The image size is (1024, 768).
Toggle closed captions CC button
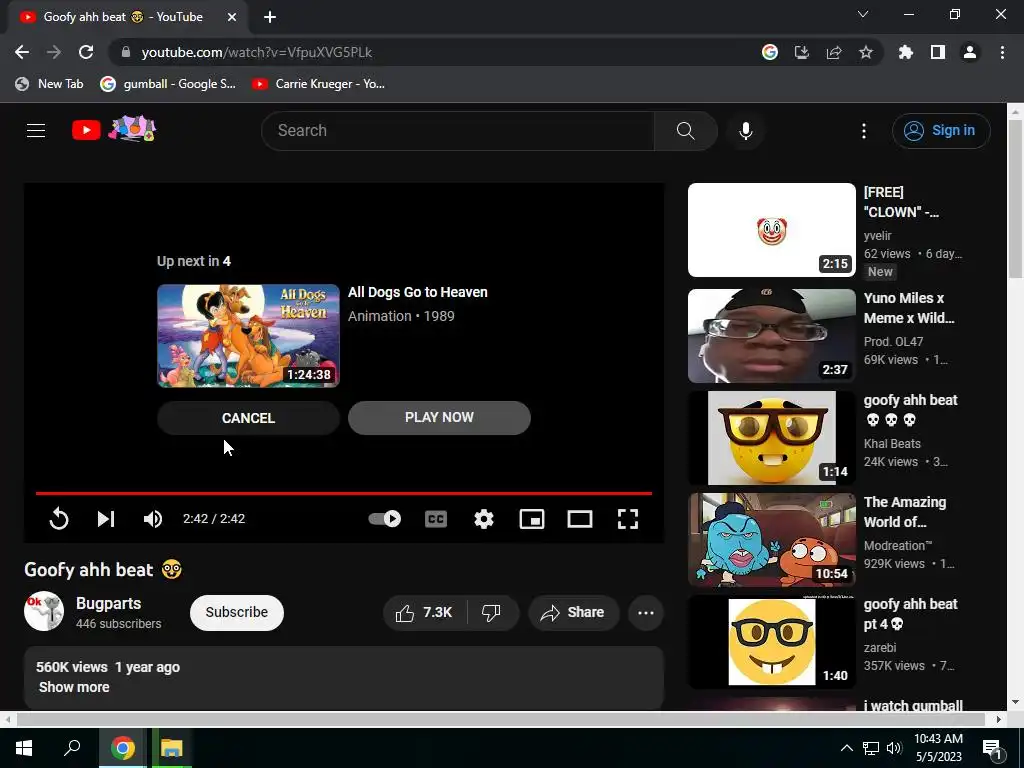pos(436,519)
